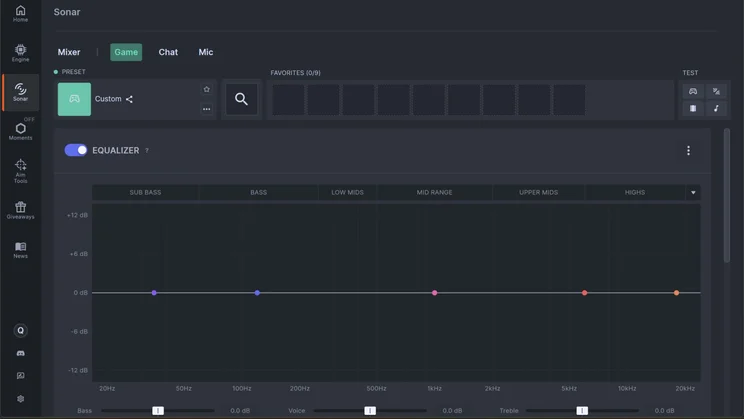Select the UPPER MIDS band header
Viewport: 744px width, 419px height.
[539, 193]
